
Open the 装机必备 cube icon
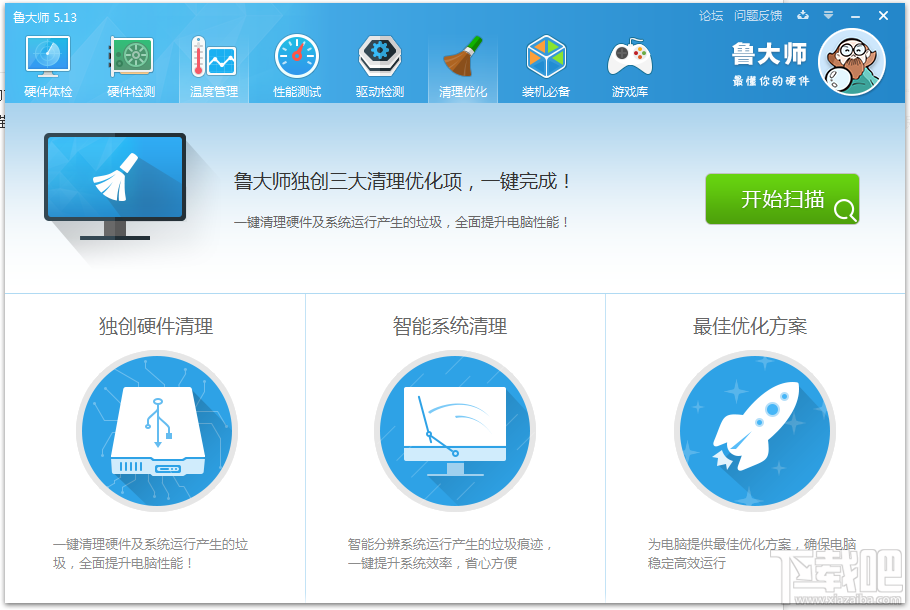[546, 66]
